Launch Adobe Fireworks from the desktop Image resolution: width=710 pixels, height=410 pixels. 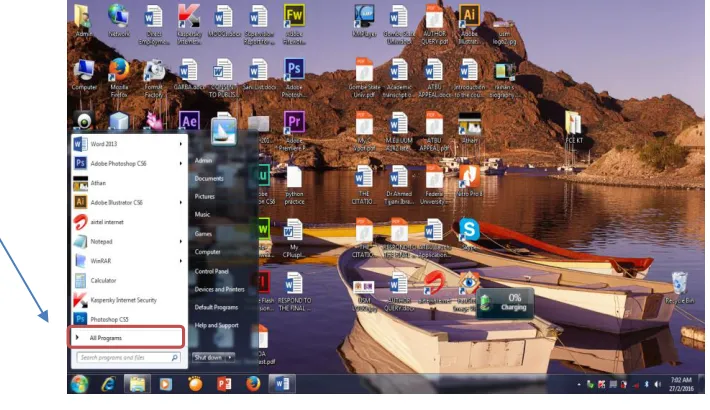coord(294,24)
